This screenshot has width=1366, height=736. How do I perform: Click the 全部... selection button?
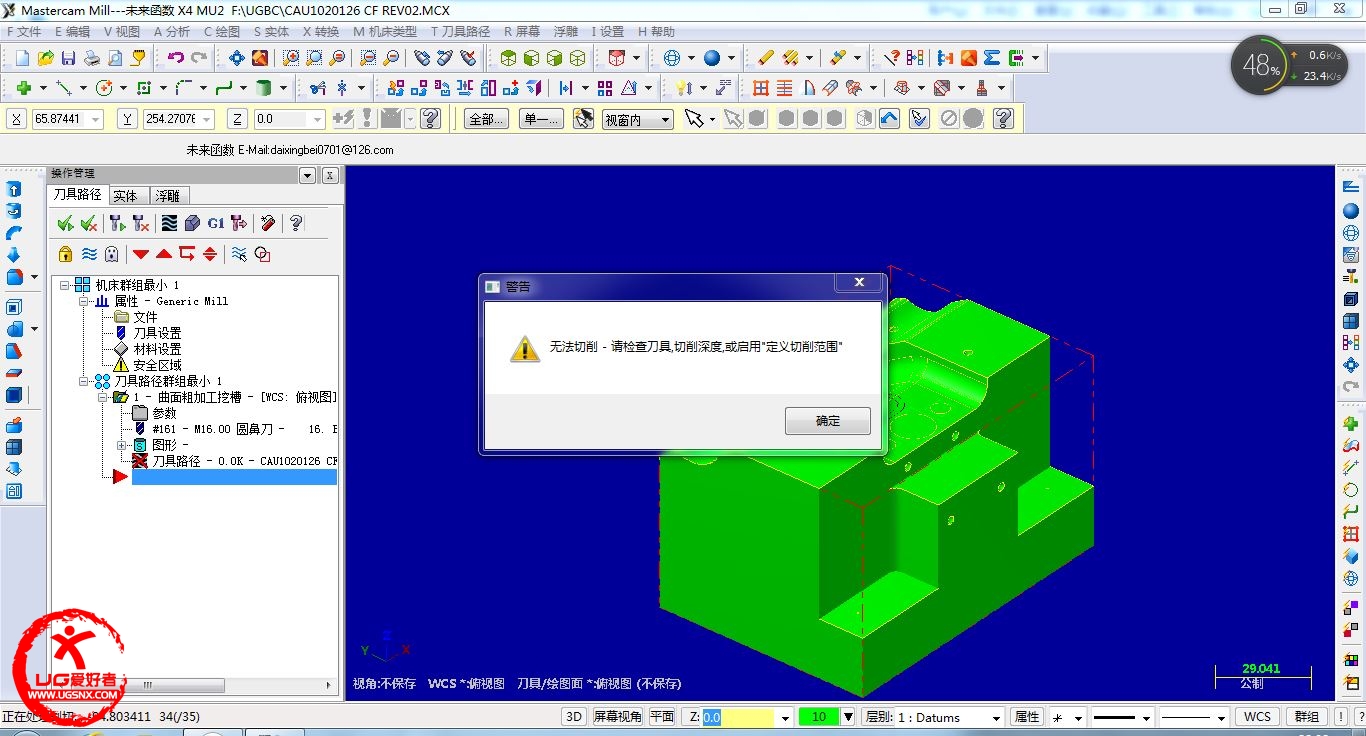pyautogui.click(x=486, y=120)
